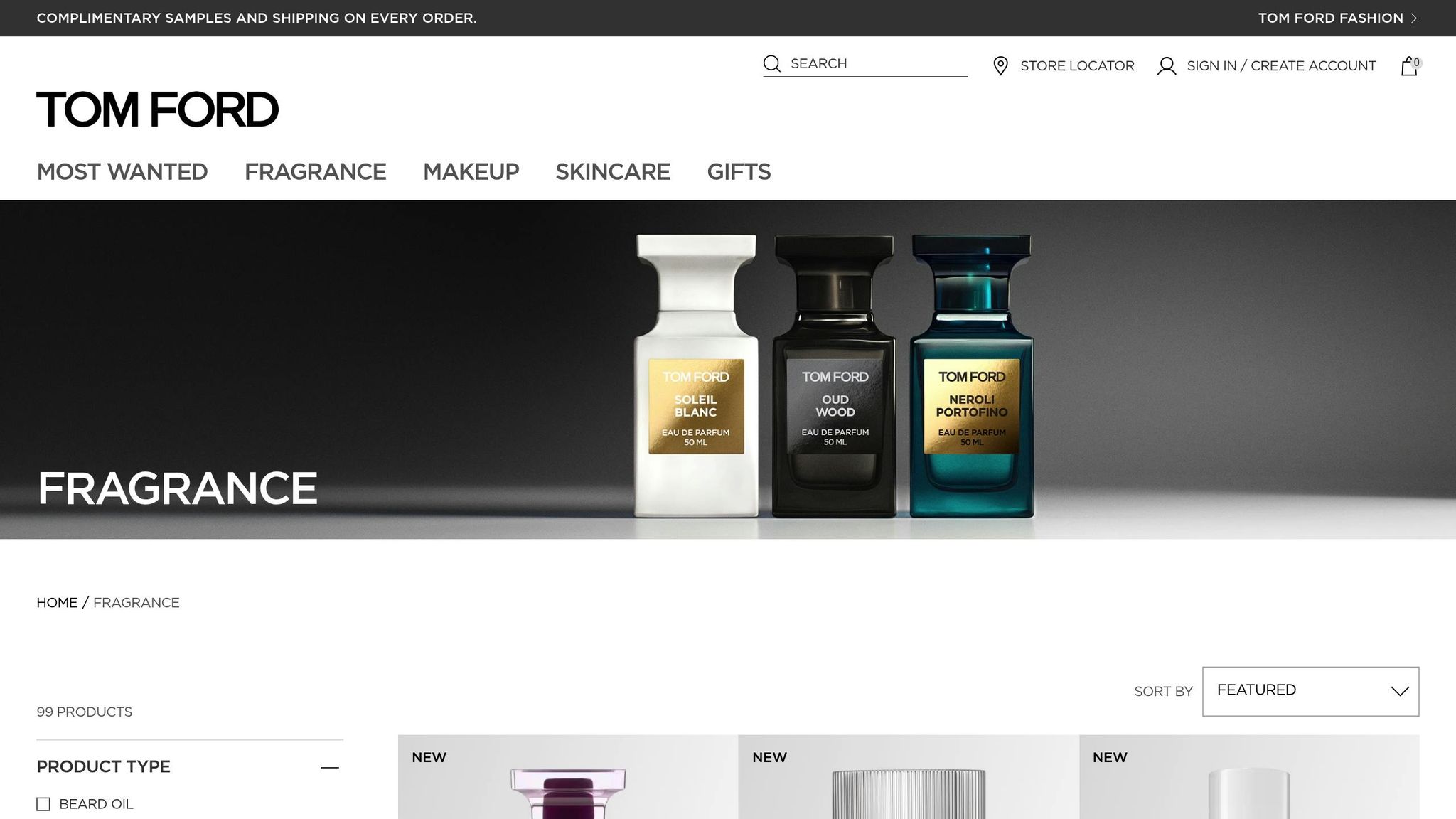Click the search magnifier icon
1456x819 pixels.
click(772, 64)
